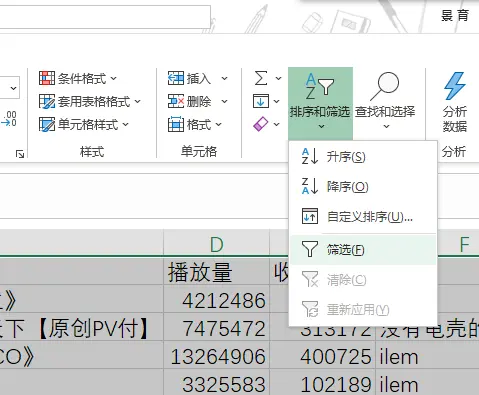Click the Format cells (格式) icon
The width and height of the screenshot is (479, 395).
coord(176,124)
